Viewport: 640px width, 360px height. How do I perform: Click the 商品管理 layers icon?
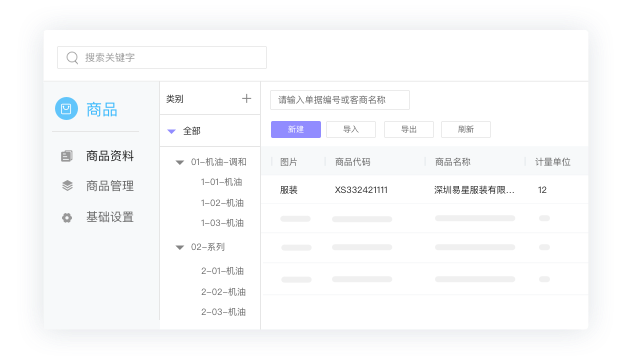pyautogui.click(x=67, y=185)
